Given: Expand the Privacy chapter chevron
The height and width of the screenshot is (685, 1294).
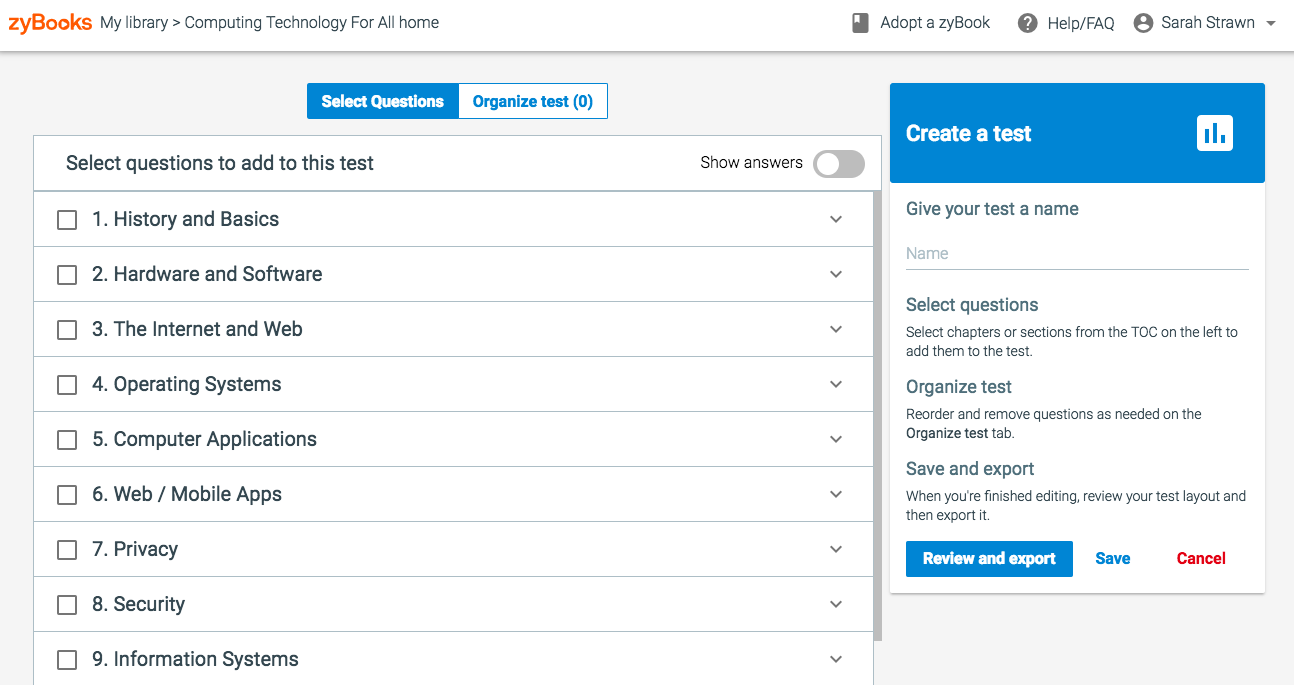Looking at the screenshot, I should (x=836, y=549).
